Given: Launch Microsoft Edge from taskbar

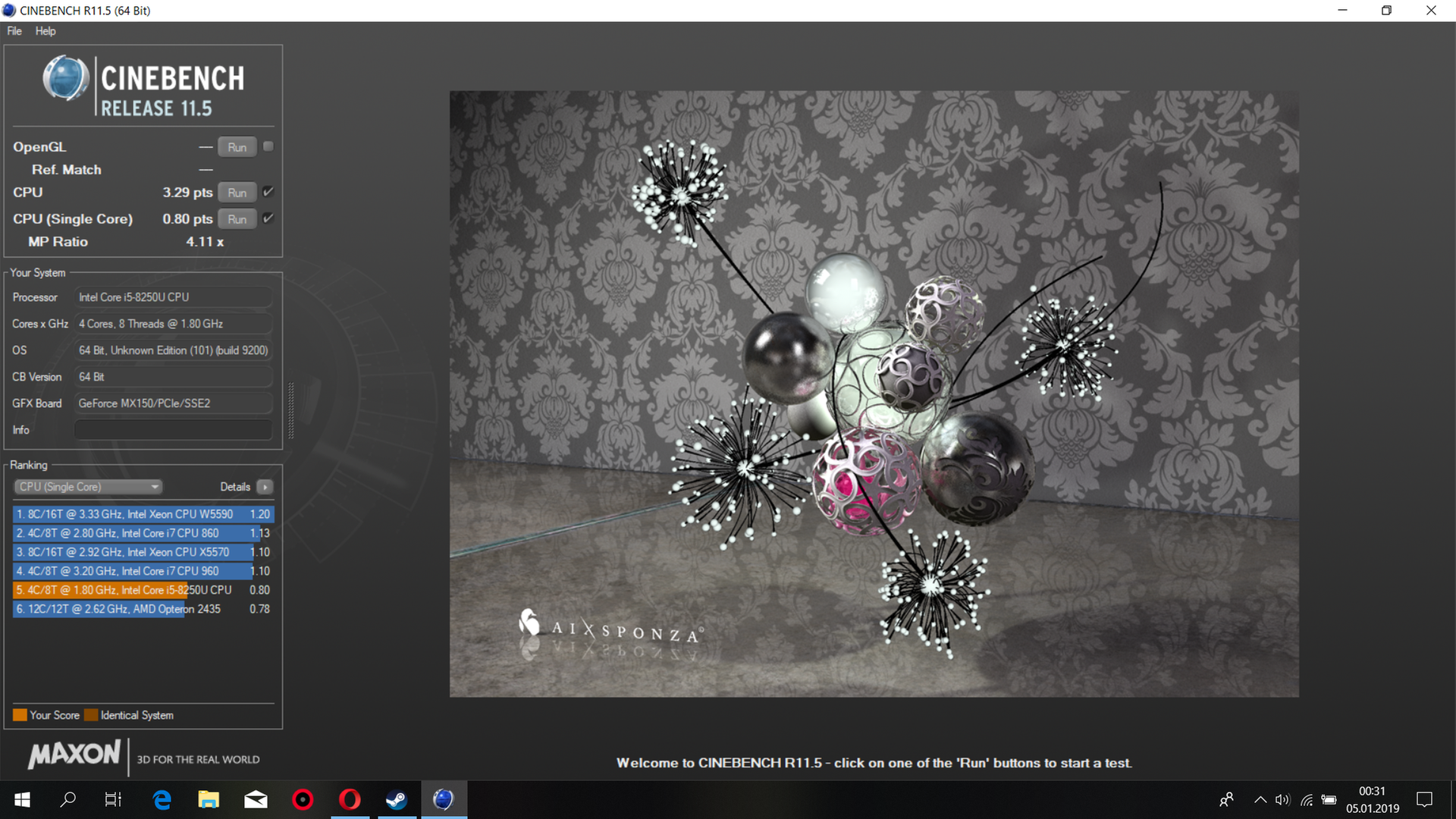Looking at the screenshot, I should (x=162, y=799).
